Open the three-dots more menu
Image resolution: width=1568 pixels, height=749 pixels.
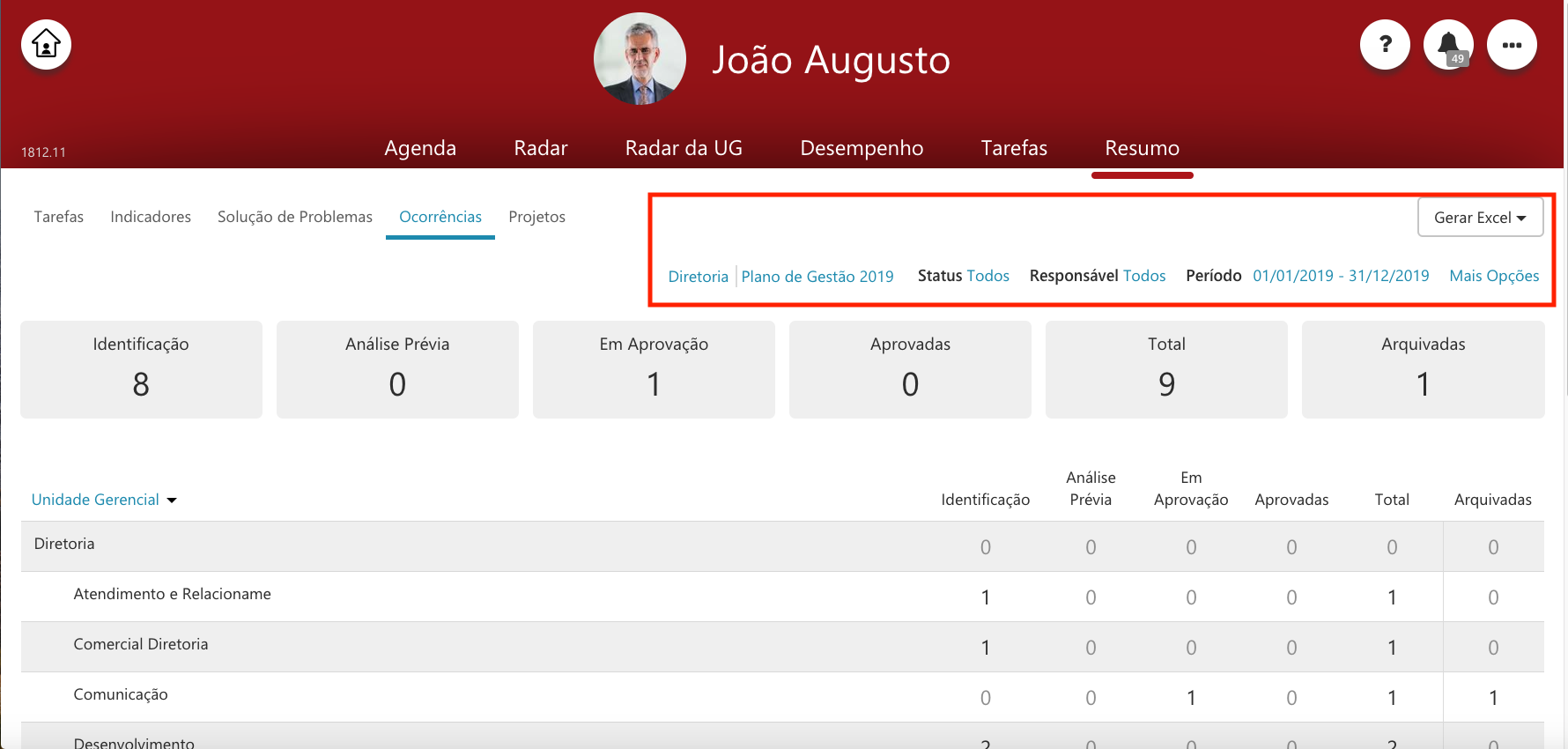tap(1512, 44)
